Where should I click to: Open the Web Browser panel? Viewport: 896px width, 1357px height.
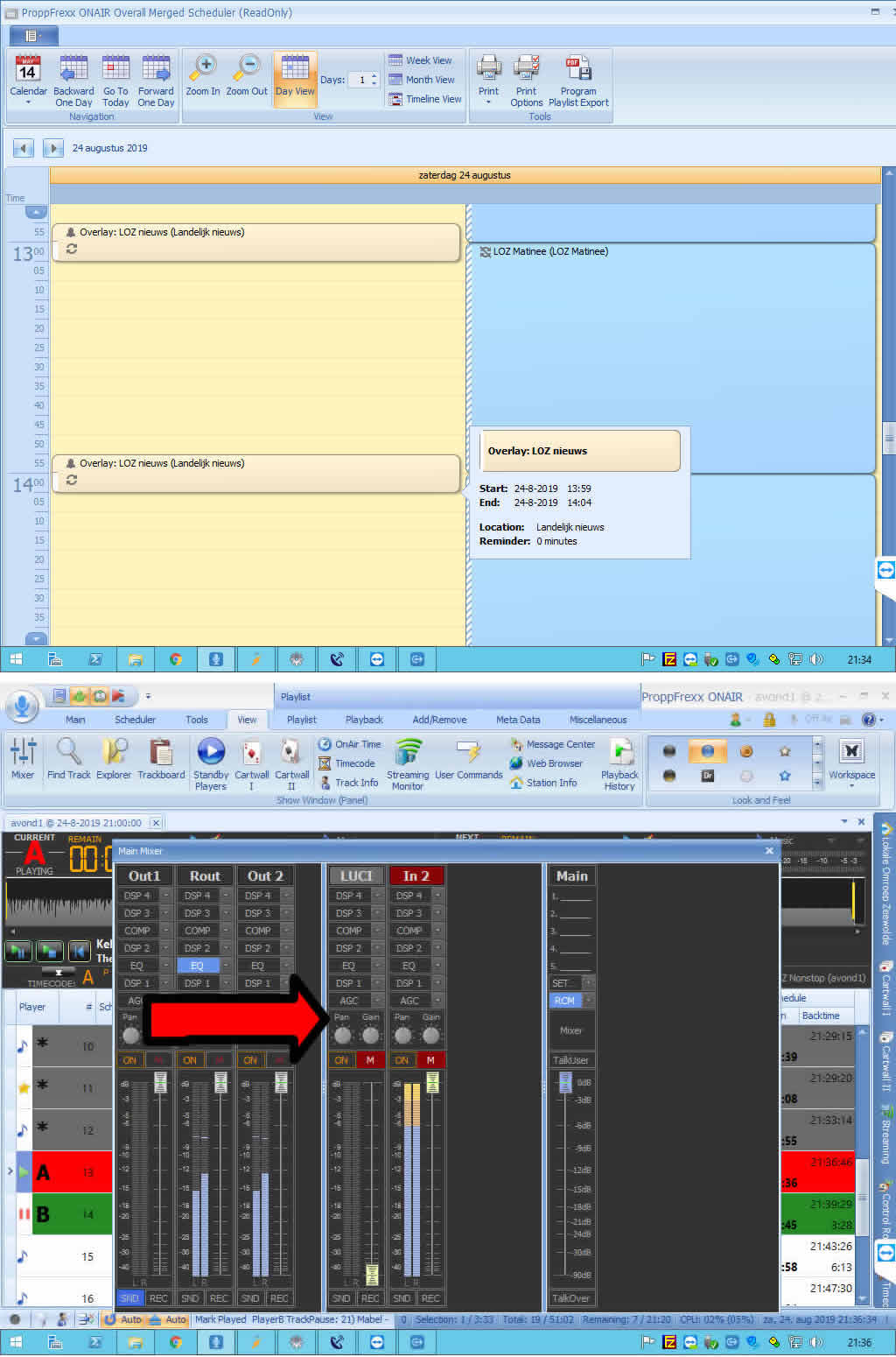(x=546, y=763)
